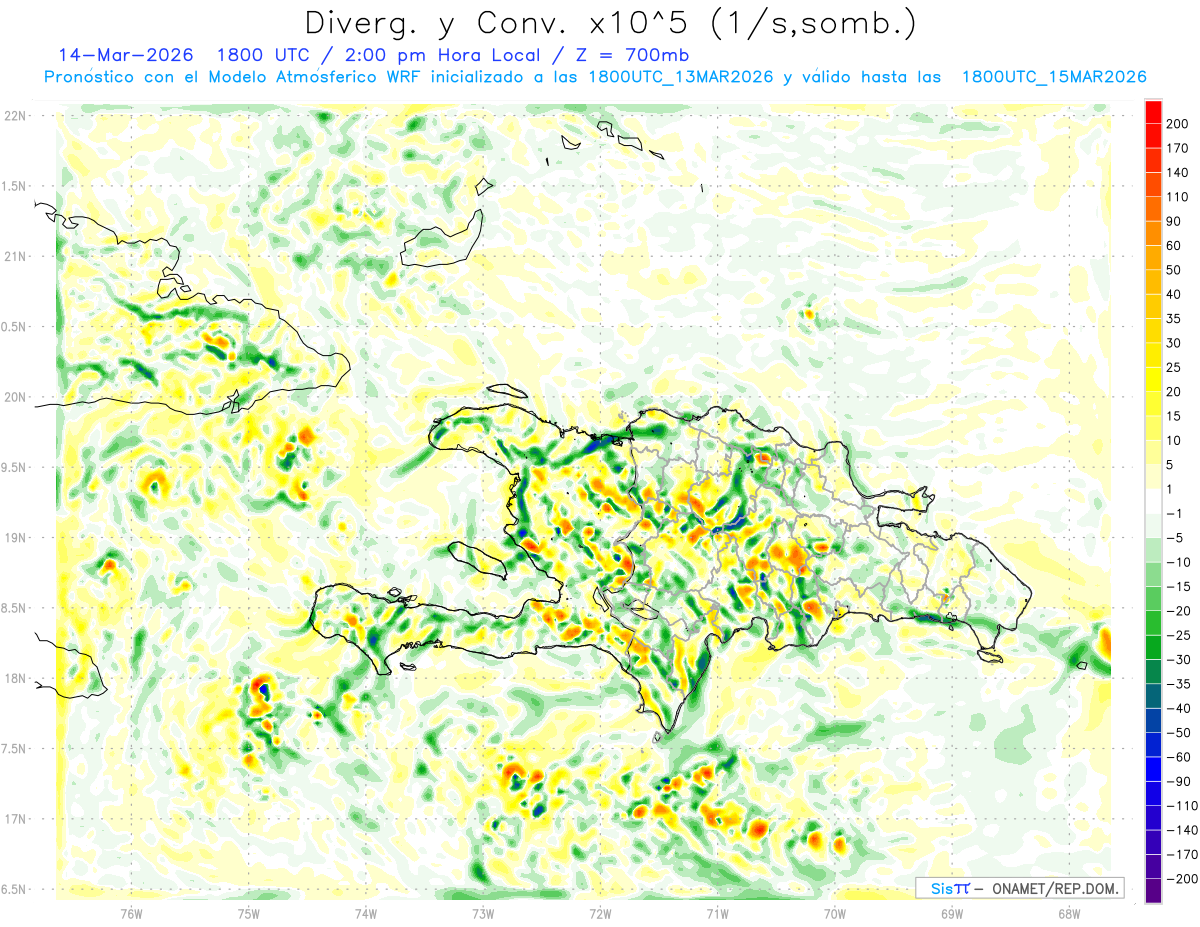Click the '69W' longitude axis label

pos(951,913)
